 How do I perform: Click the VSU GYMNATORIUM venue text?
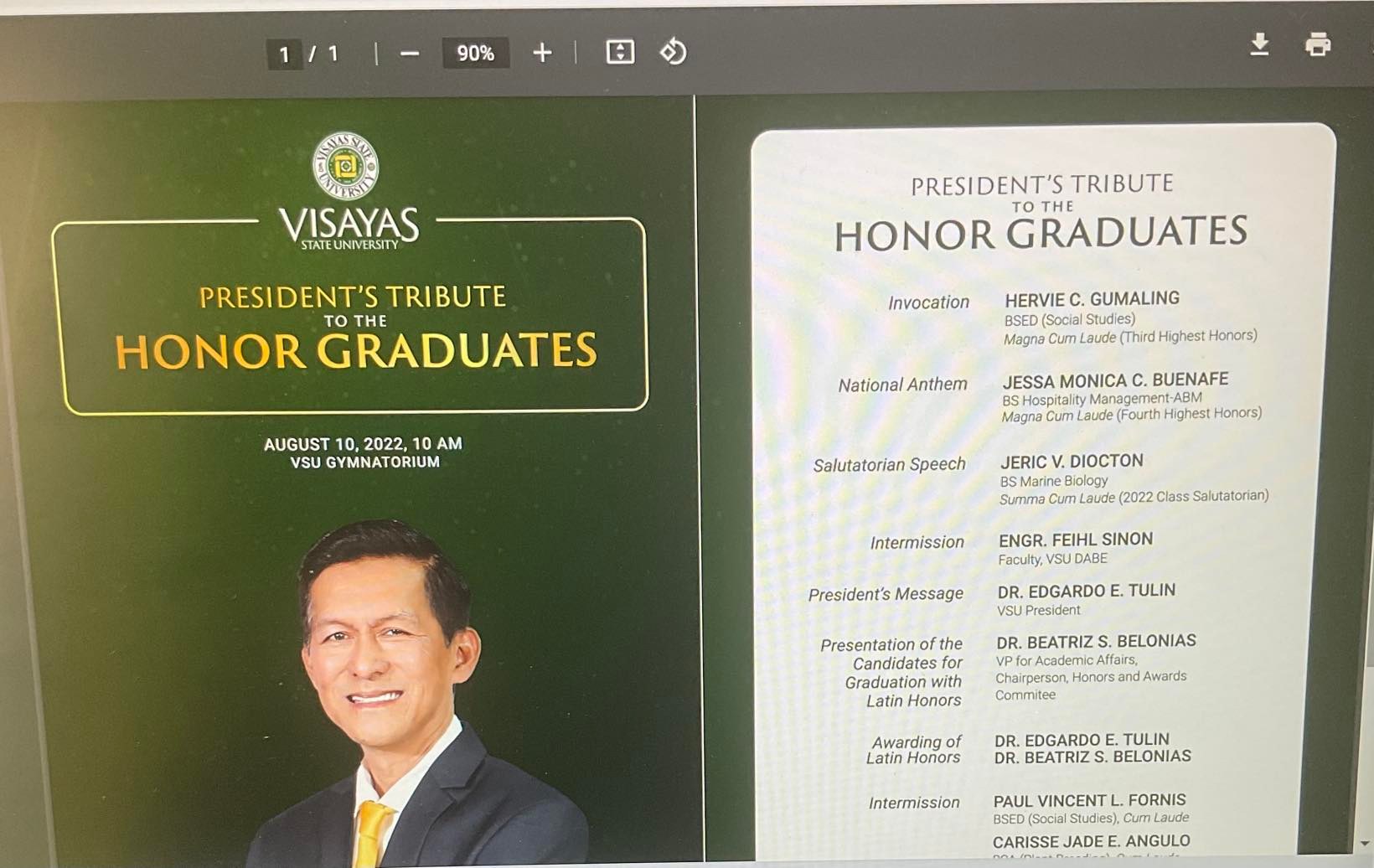pyautogui.click(x=364, y=462)
